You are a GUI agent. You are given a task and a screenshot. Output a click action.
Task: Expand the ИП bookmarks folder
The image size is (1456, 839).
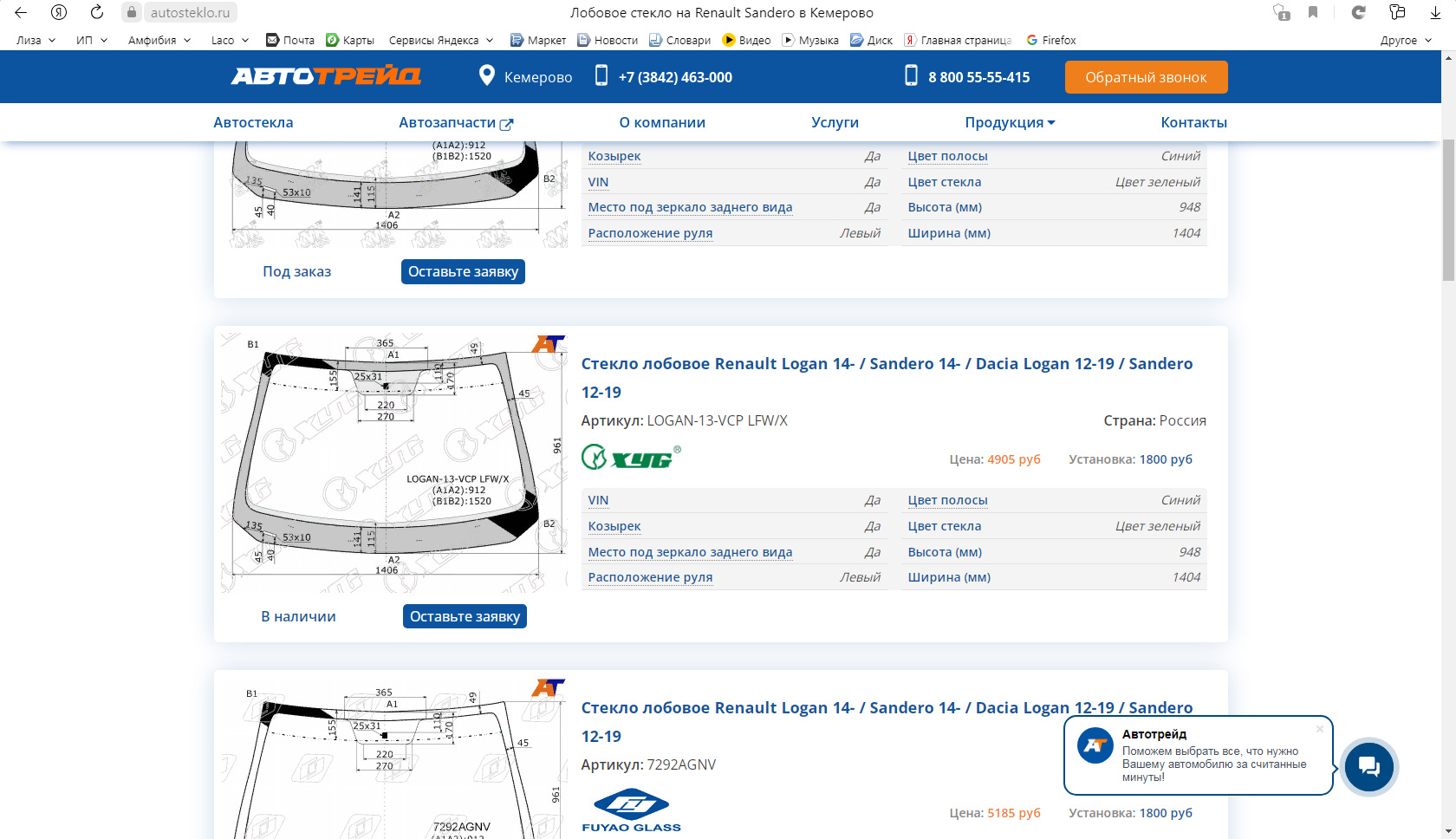92,40
